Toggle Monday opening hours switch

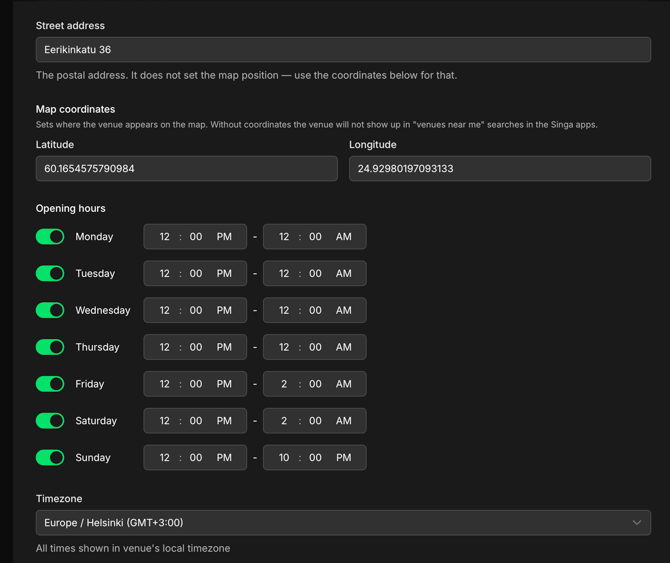(50, 237)
